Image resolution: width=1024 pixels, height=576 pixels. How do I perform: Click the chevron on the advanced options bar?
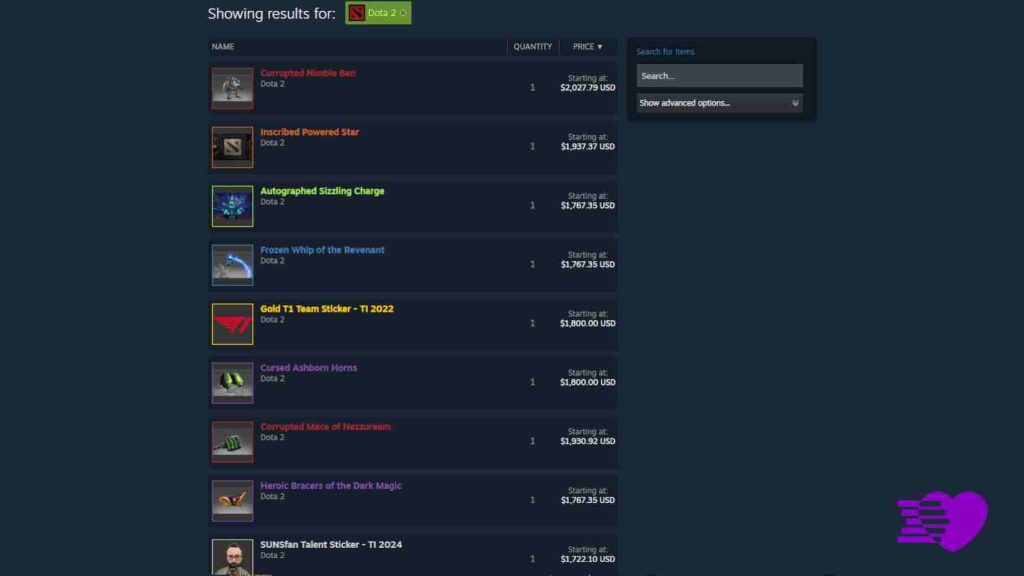tap(795, 102)
